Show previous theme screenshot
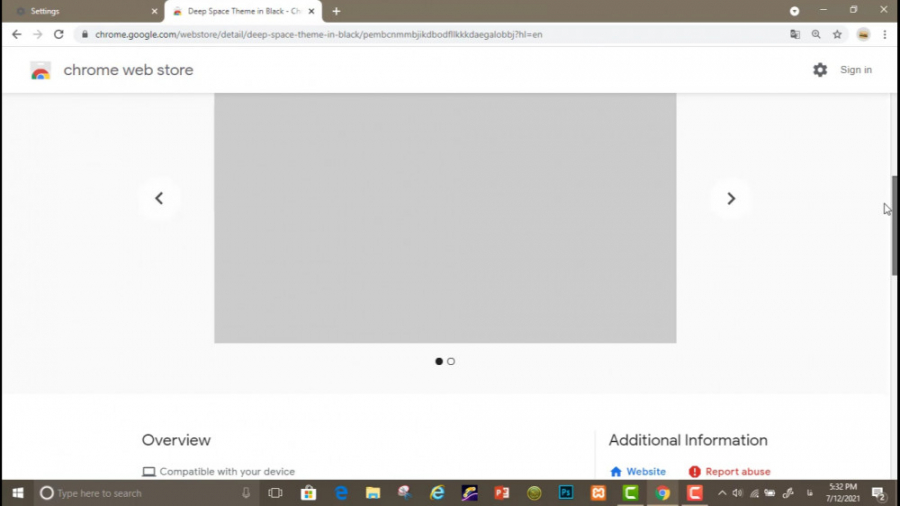Screen dimensions: 900x506 159,198
